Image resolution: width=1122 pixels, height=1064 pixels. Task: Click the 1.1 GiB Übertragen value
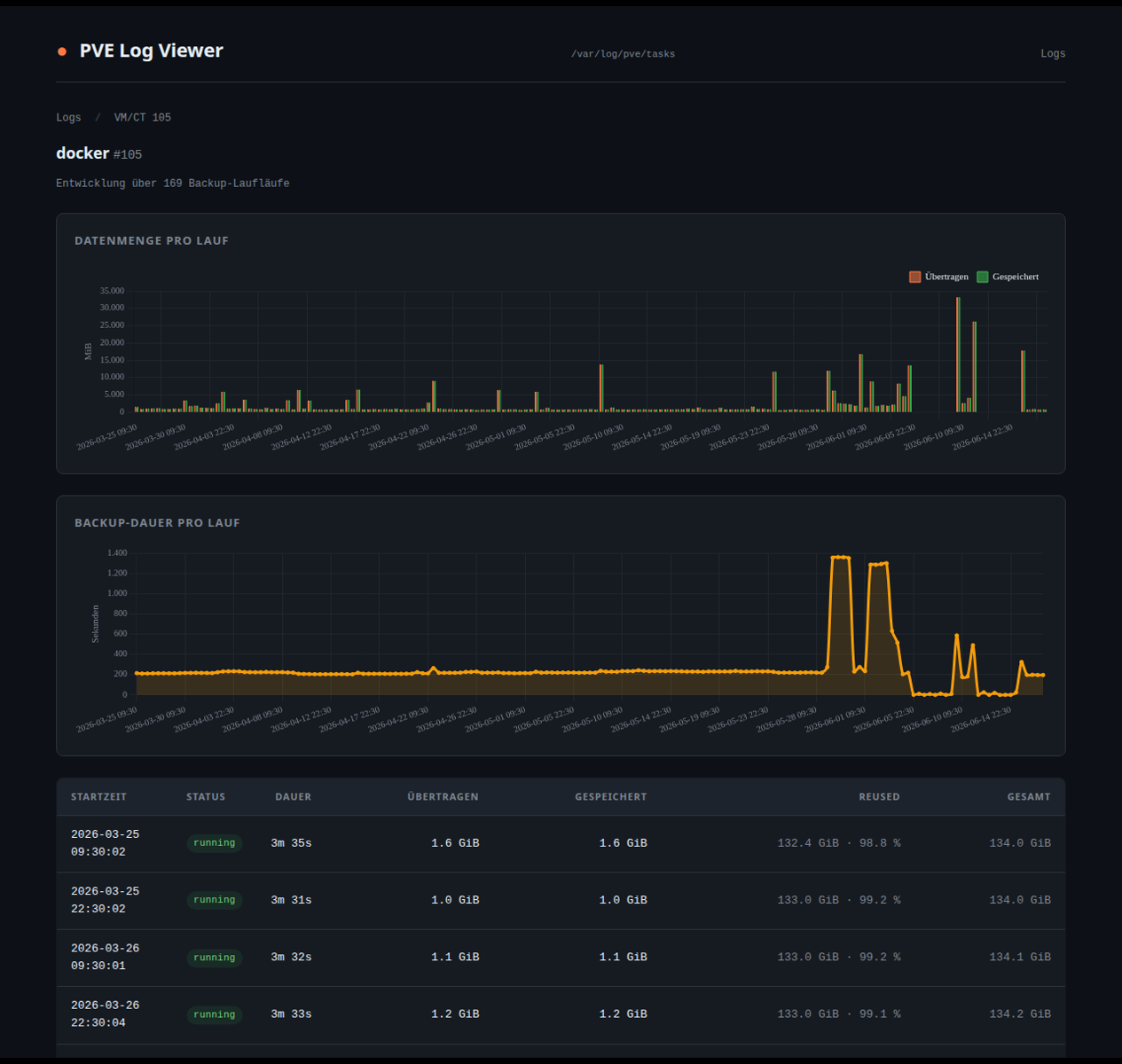(455, 958)
